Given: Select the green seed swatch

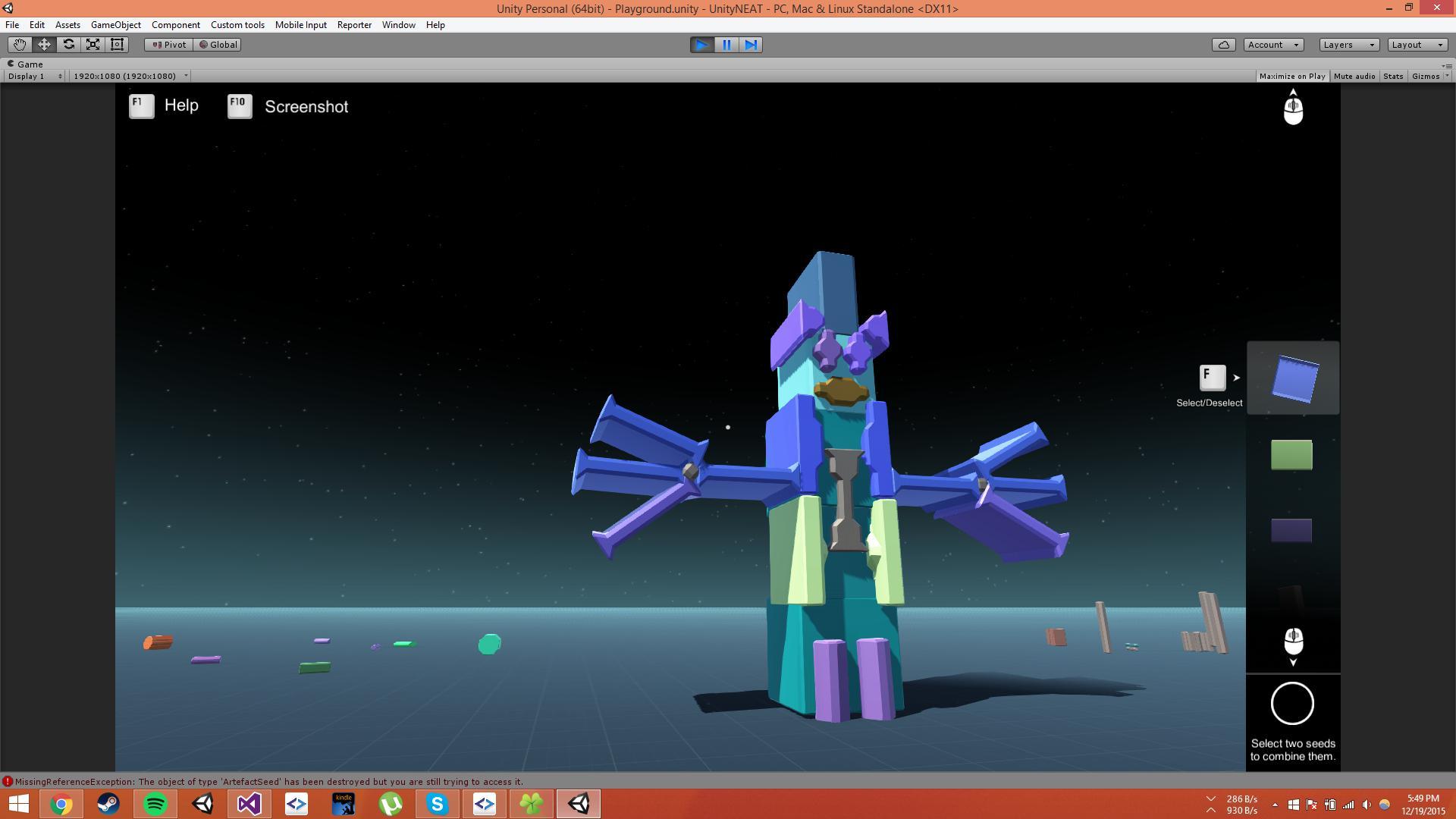Looking at the screenshot, I should 1291,455.
